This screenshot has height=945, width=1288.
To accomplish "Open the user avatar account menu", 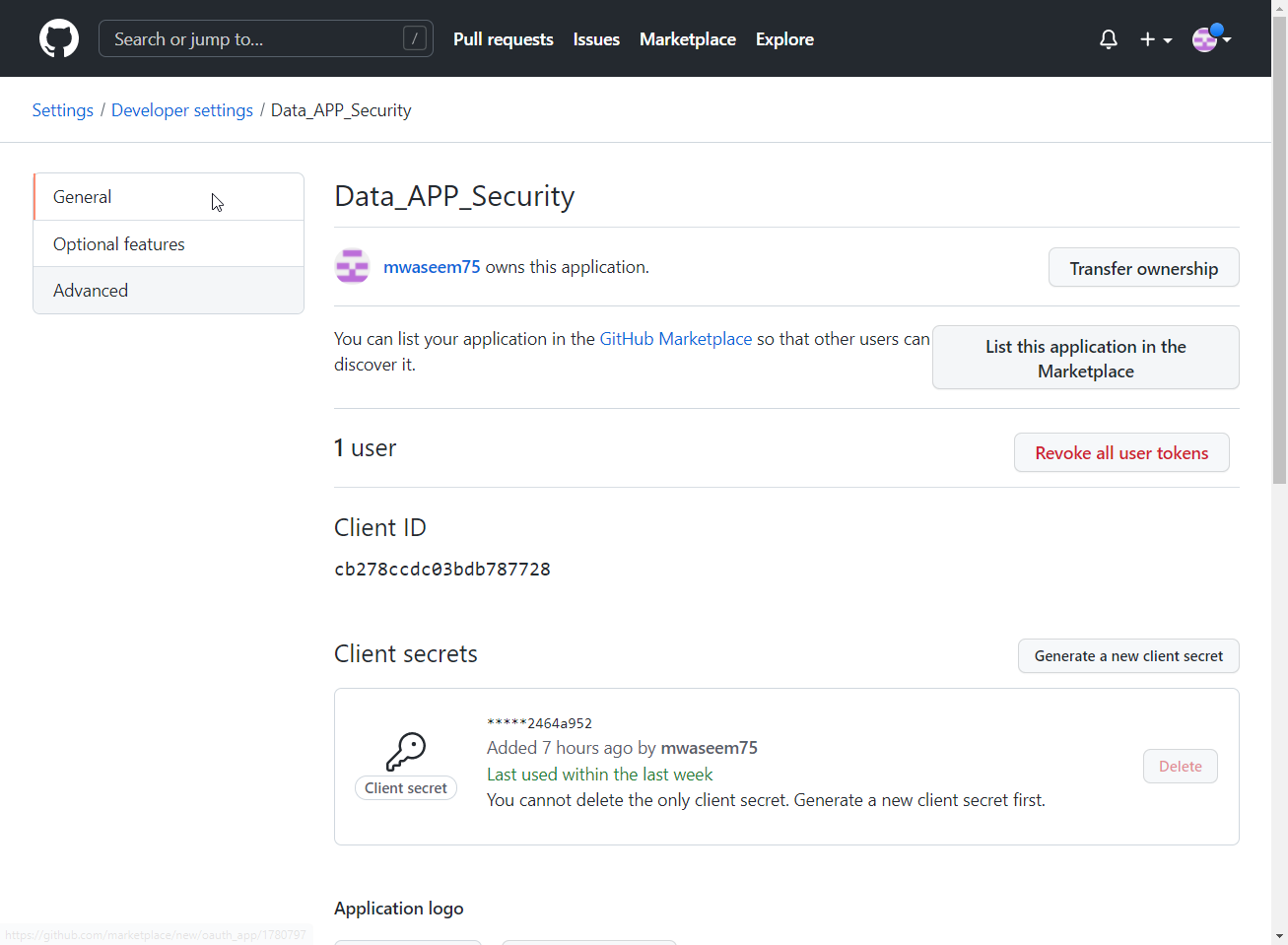I will pyautogui.click(x=1210, y=39).
